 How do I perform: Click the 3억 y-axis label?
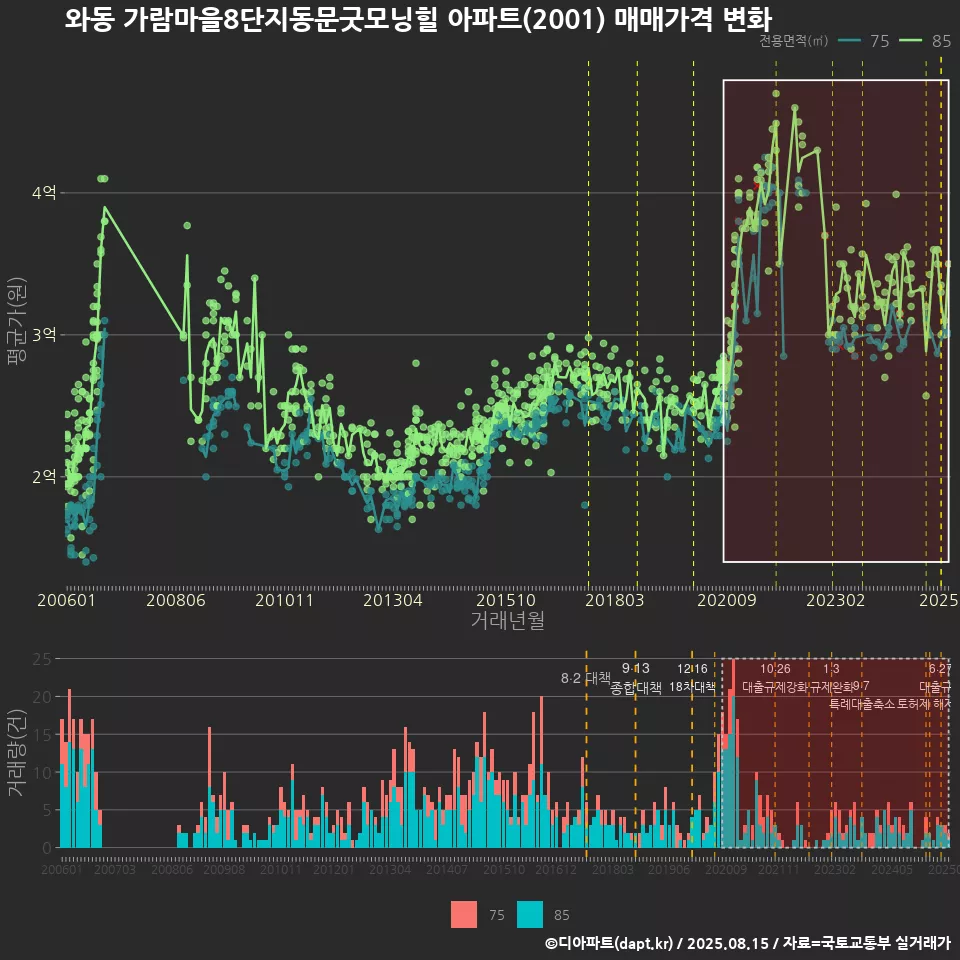(x=44, y=335)
